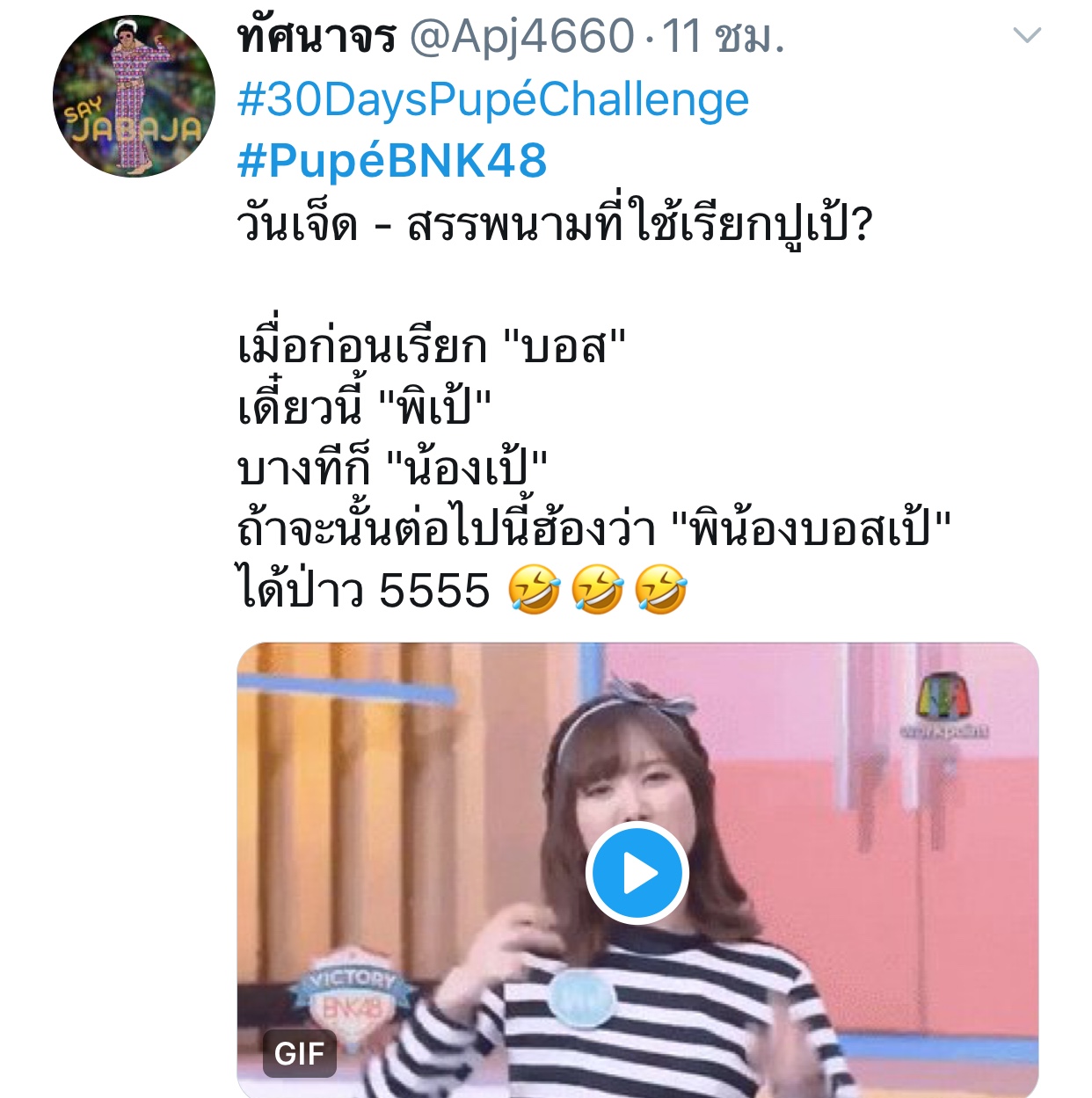Open the @Apj4660 handle
The width and height of the screenshot is (1092, 1098).
[x=522, y=37]
